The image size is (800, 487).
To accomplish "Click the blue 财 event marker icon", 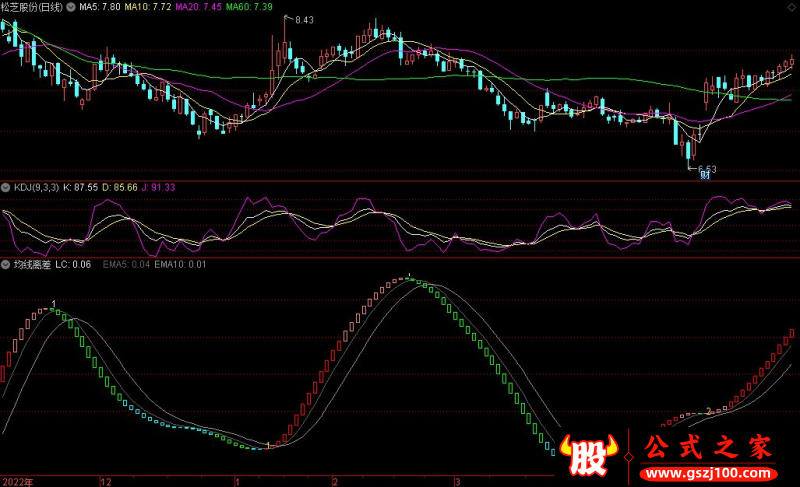I will click(x=704, y=176).
